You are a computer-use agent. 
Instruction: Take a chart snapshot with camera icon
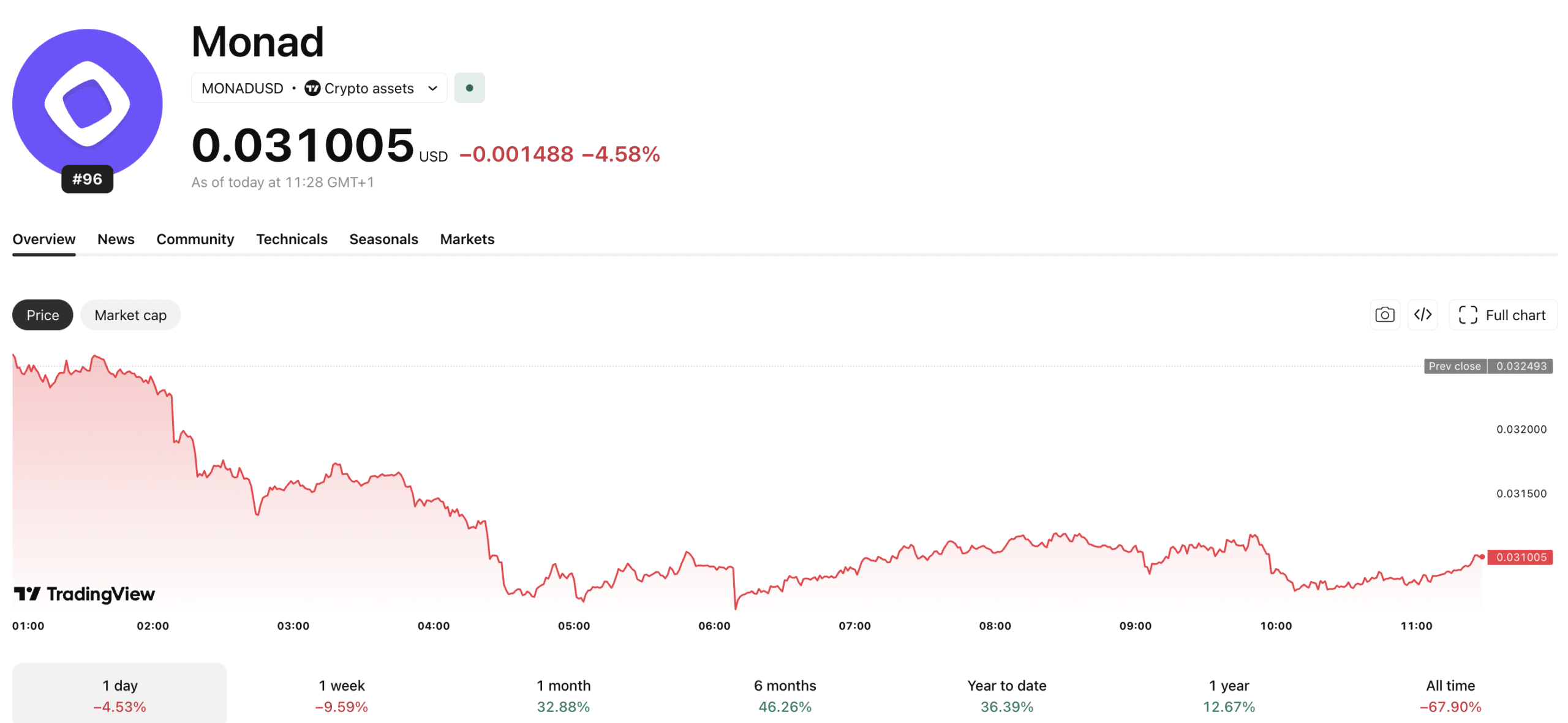pyautogui.click(x=1385, y=315)
